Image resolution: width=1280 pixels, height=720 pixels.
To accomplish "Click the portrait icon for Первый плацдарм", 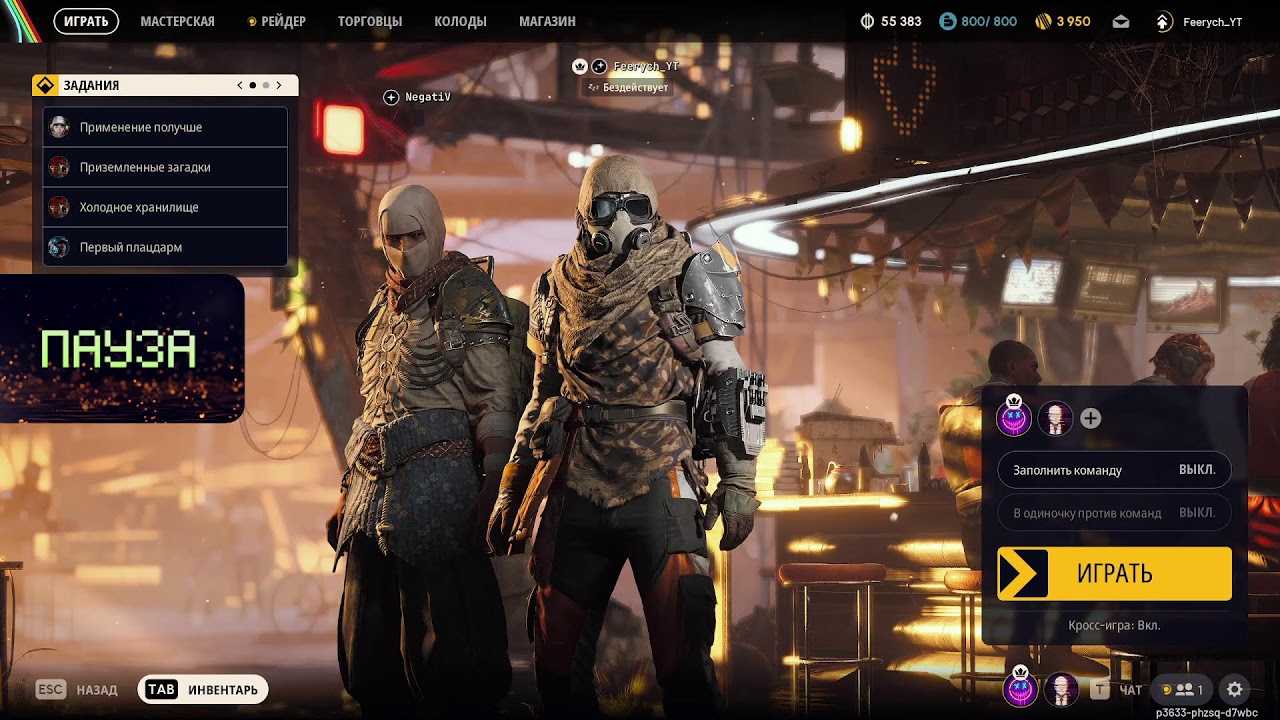I will click(59, 247).
